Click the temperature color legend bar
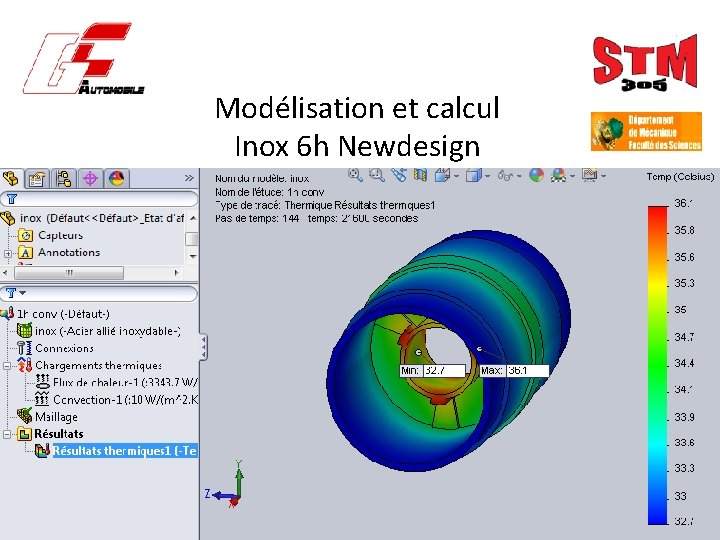Viewport: 720px width, 540px height. pos(658,365)
